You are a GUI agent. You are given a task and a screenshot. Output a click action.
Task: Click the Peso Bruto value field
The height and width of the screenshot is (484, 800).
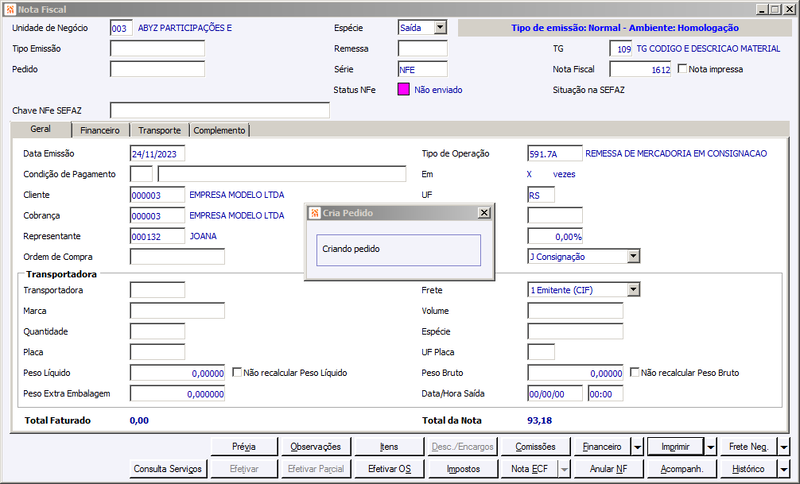pos(575,373)
